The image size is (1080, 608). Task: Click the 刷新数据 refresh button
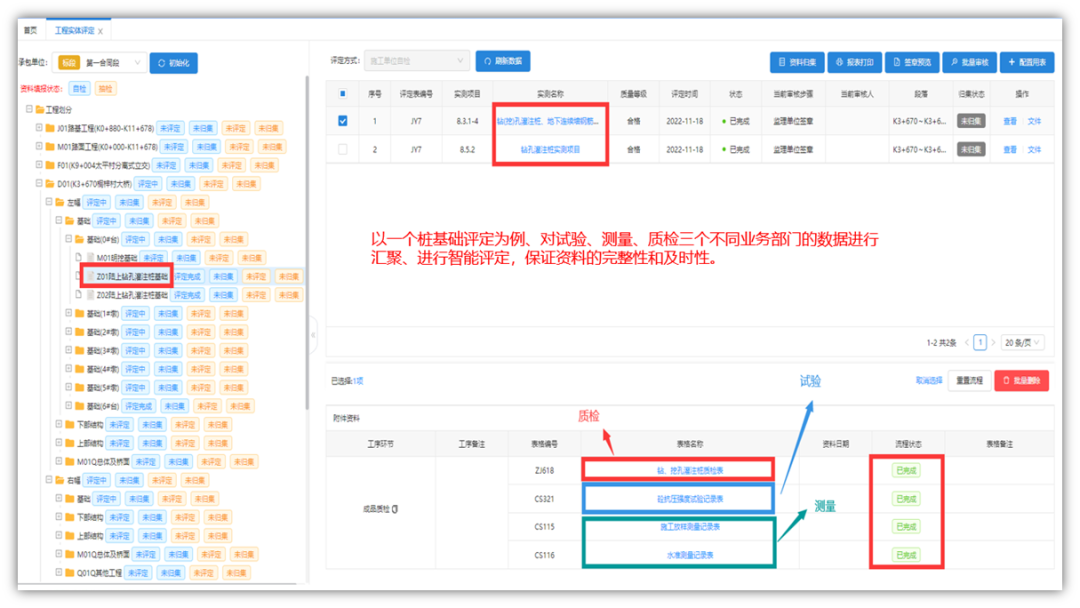point(503,61)
